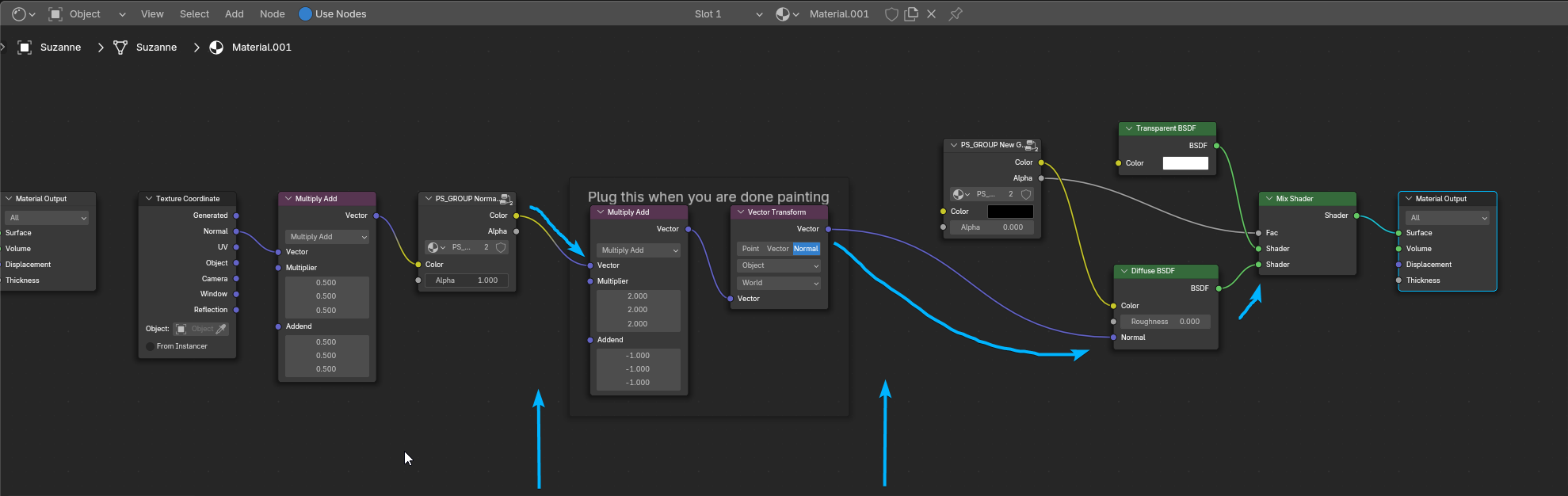Toggle fake user shield in PS_GROUP Norma node
The width and height of the screenshot is (1568, 496).
tap(501, 247)
